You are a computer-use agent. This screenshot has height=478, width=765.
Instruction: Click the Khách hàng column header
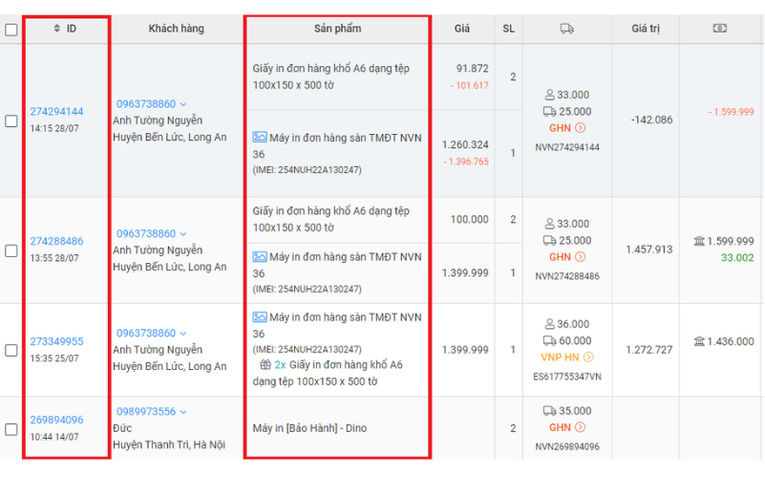point(176,29)
